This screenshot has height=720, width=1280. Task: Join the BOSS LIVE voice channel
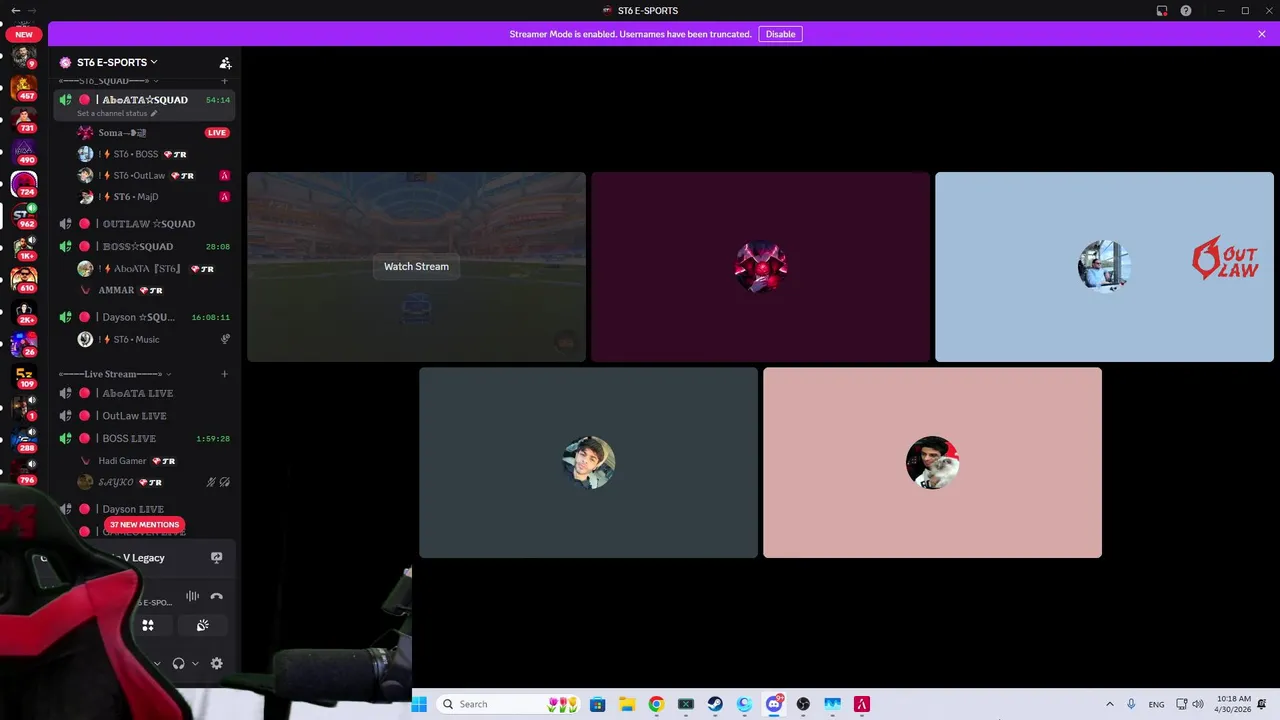[144, 438]
